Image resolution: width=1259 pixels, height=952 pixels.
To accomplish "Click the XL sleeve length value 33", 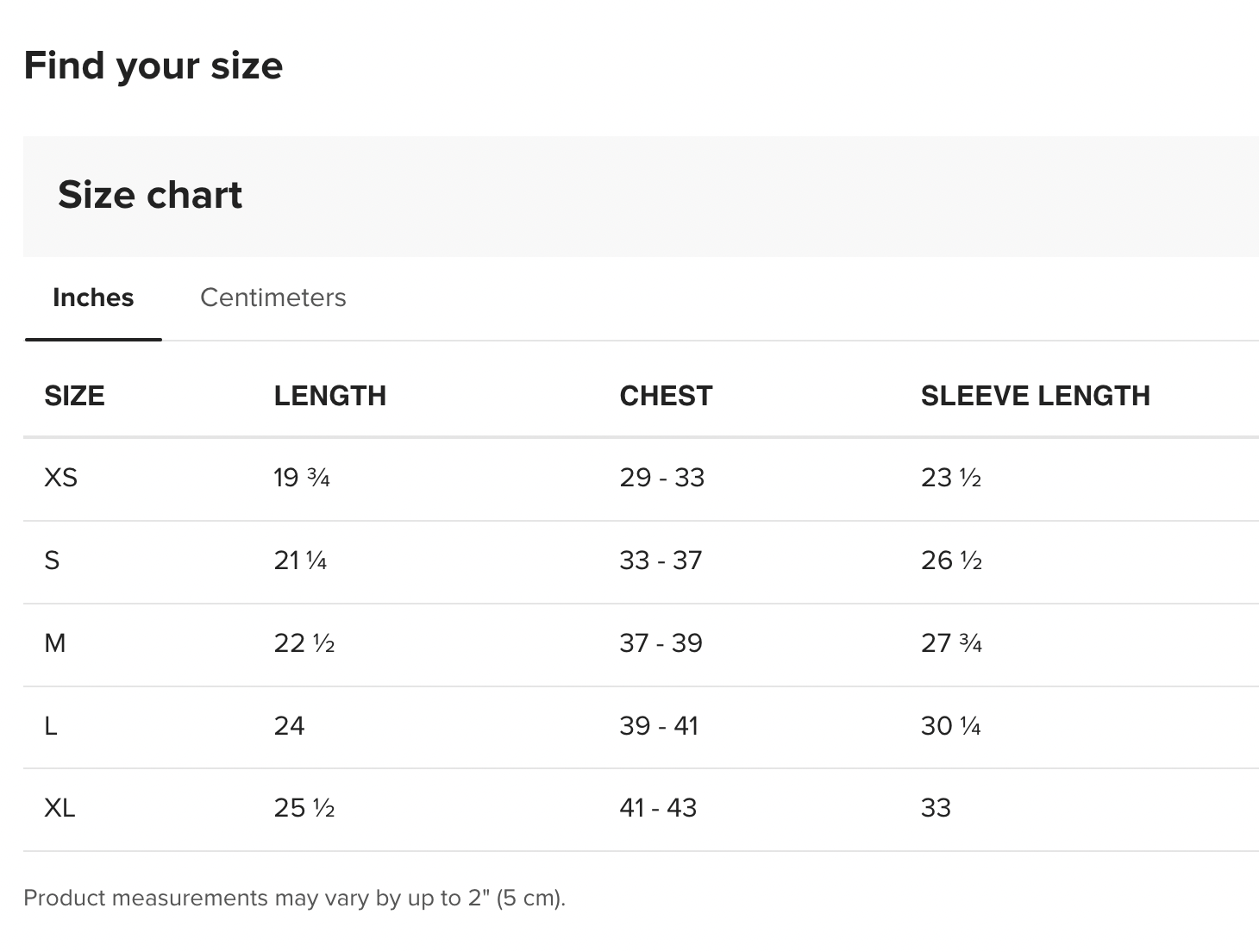I will pos(936,808).
